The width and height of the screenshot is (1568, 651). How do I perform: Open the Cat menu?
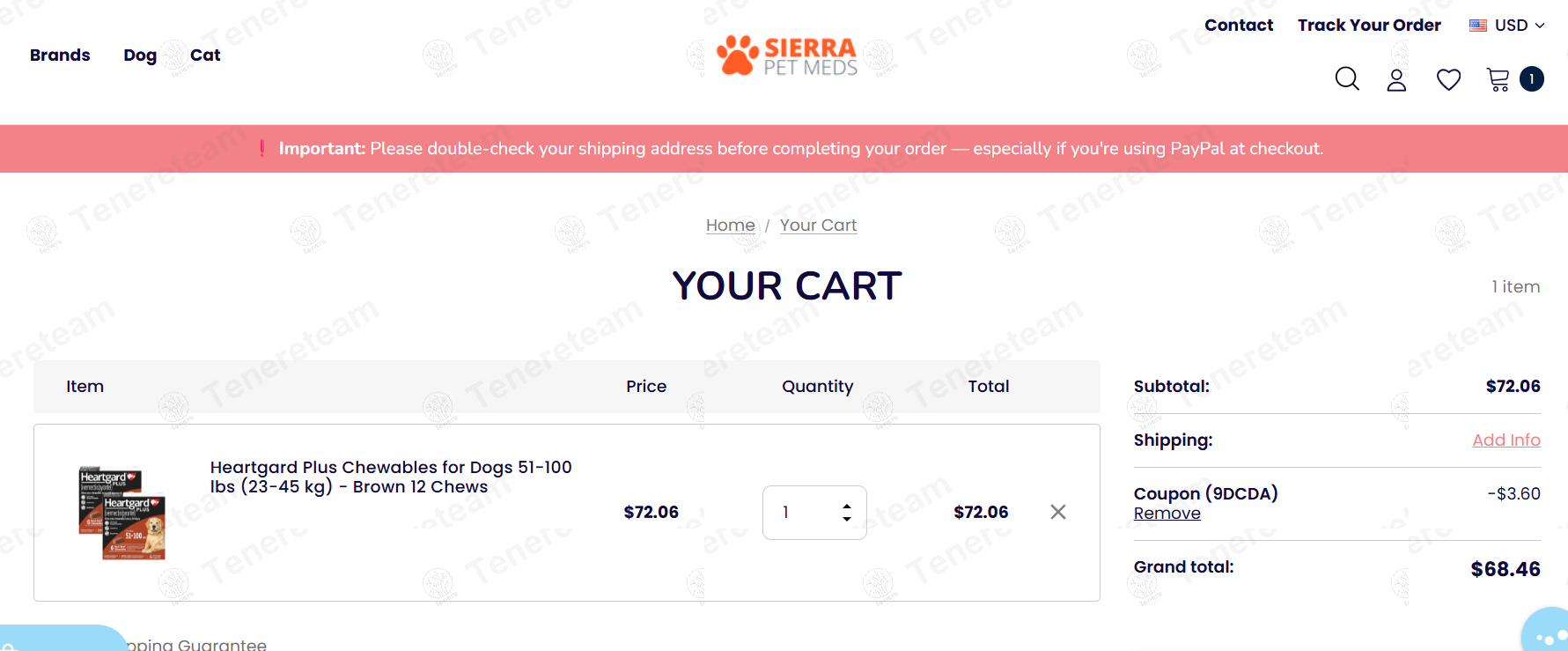pyautogui.click(x=205, y=55)
